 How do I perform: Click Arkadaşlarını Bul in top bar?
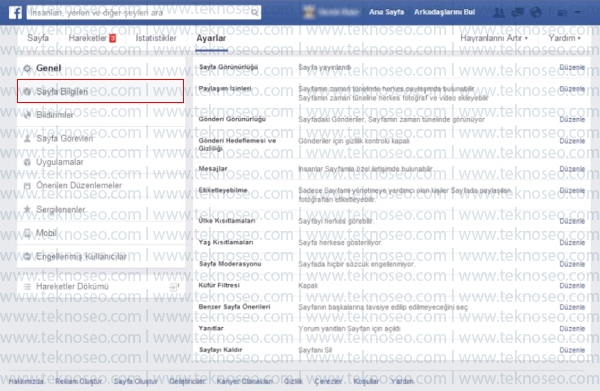[x=444, y=12]
